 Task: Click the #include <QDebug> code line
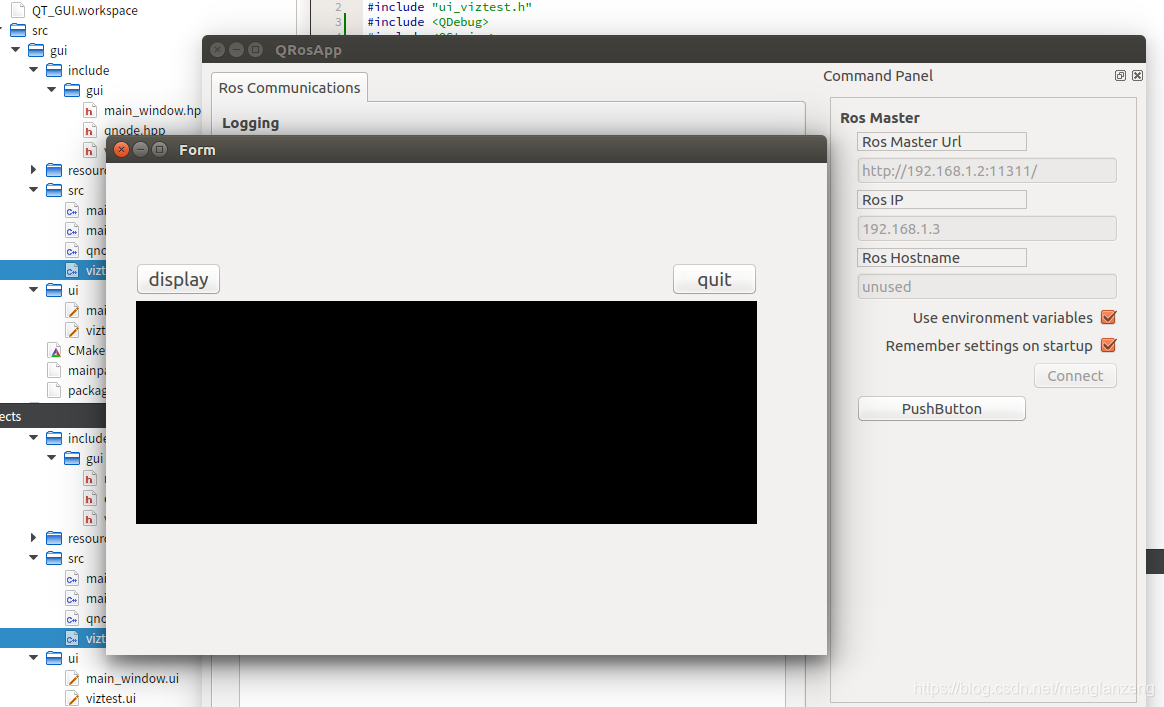coord(428,22)
